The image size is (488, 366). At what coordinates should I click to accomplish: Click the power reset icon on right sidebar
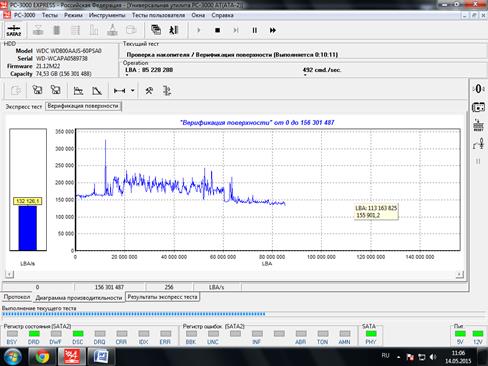tap(478, 126)
